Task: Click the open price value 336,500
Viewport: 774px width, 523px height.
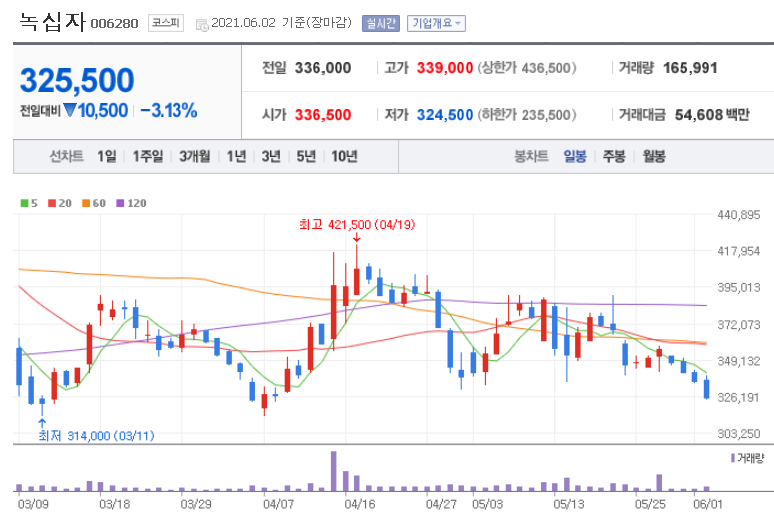Action: tap(323, 115)
